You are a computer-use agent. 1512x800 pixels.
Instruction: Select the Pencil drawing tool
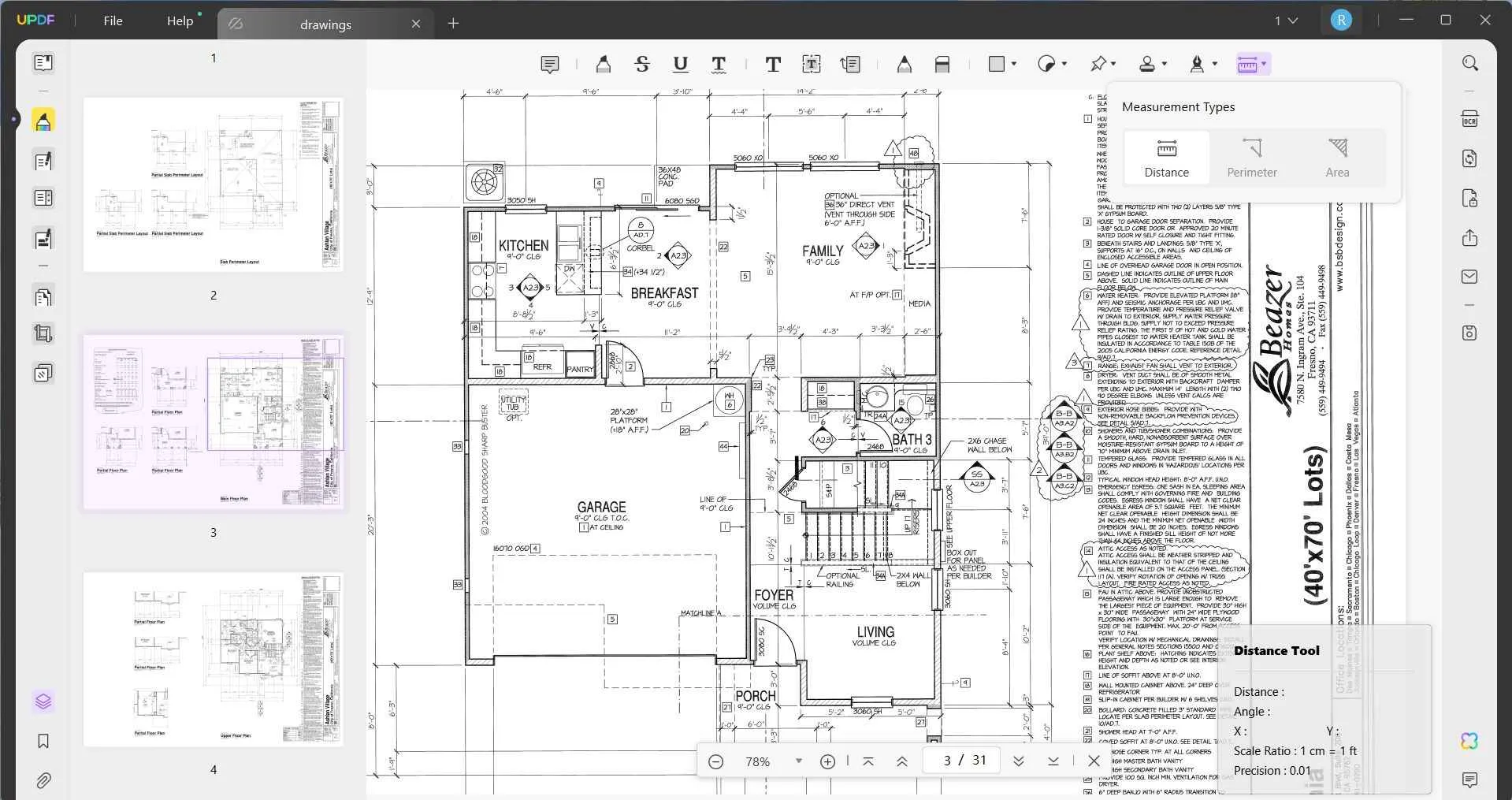tap(905, 65)
